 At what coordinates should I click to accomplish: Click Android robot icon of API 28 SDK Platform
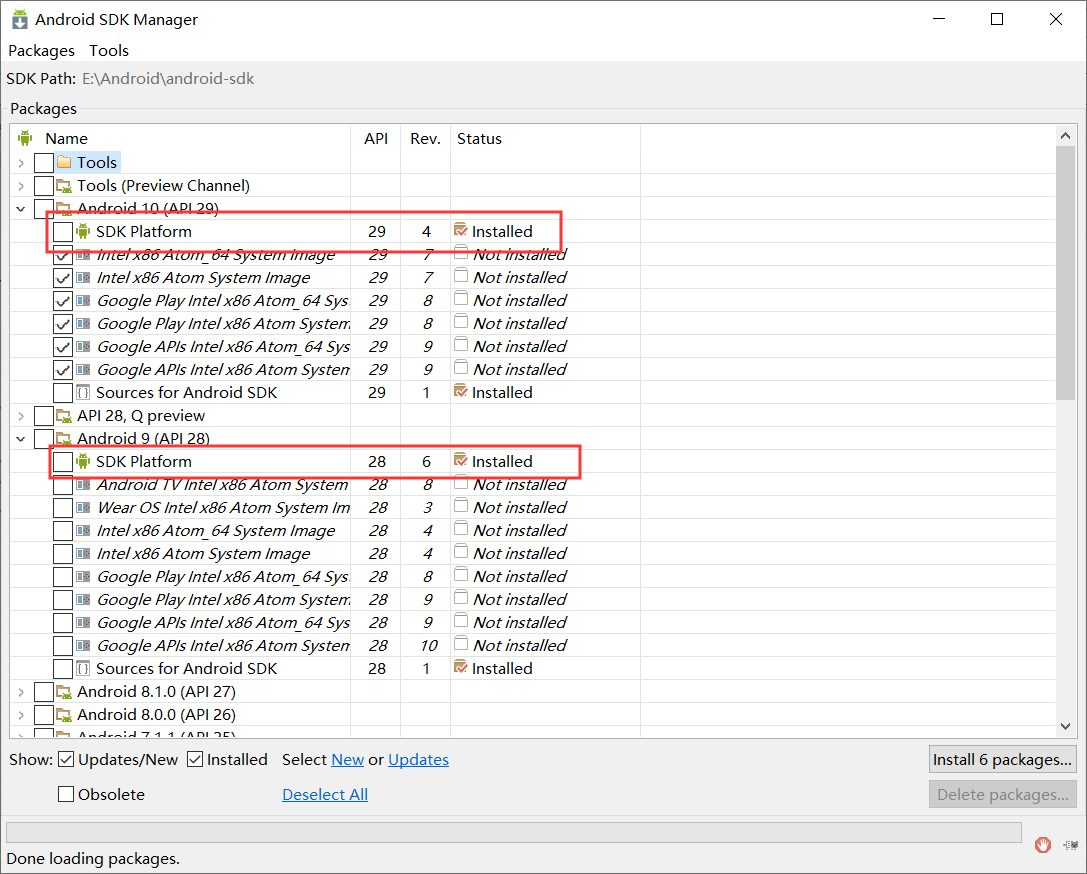click(83, 462)
